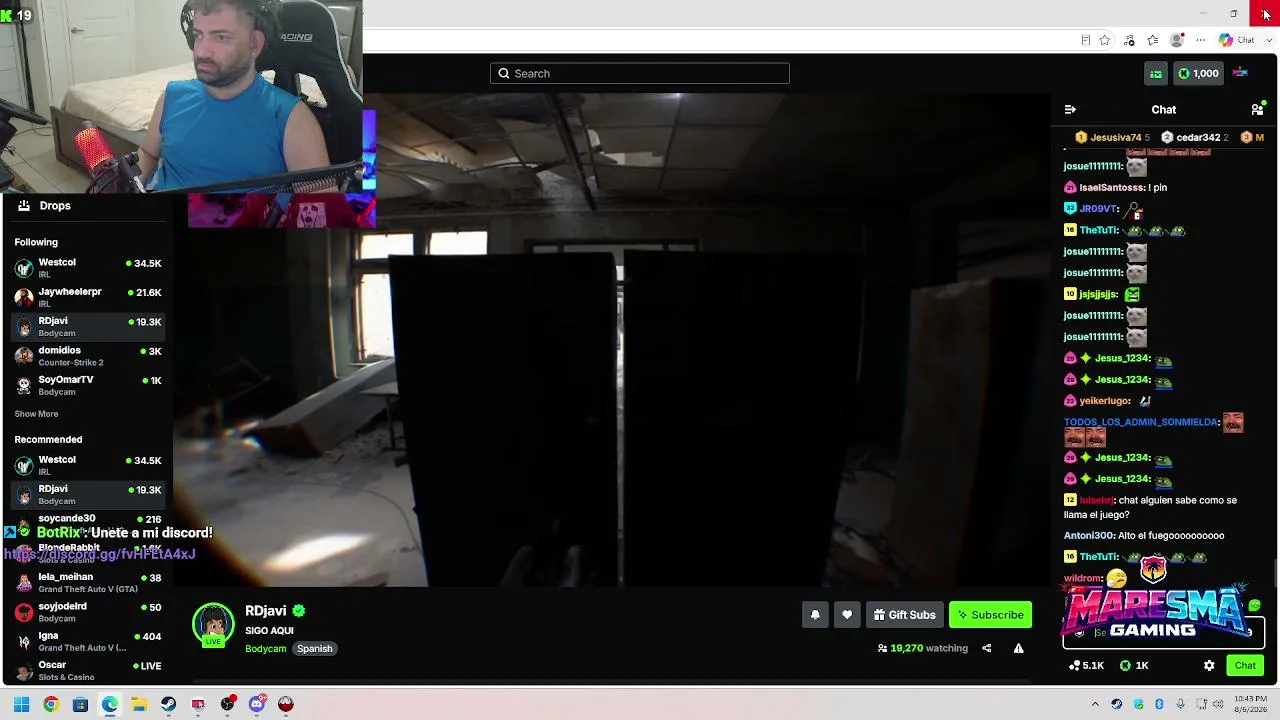Viewport: 1280px width, 720px height.
Task: Open SoyOmarTV channel in Following
Action: coord(87,385)
